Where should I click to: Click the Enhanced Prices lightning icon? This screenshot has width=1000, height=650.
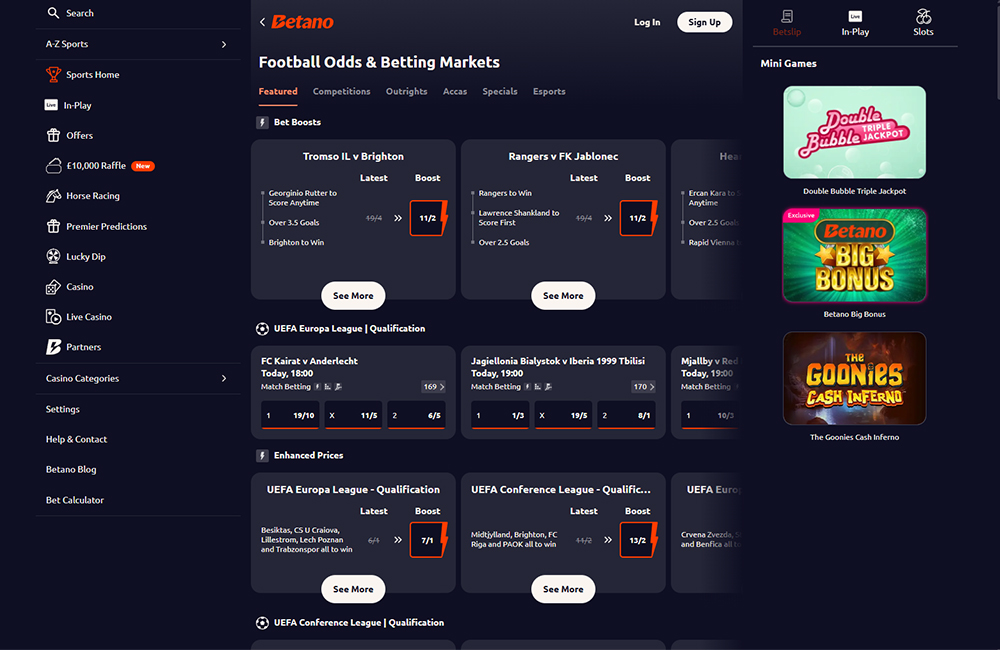[262, 455]
